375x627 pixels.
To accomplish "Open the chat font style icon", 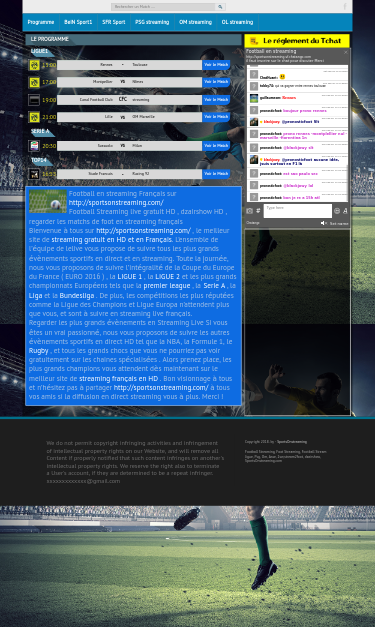I will [x=345, y=211].
